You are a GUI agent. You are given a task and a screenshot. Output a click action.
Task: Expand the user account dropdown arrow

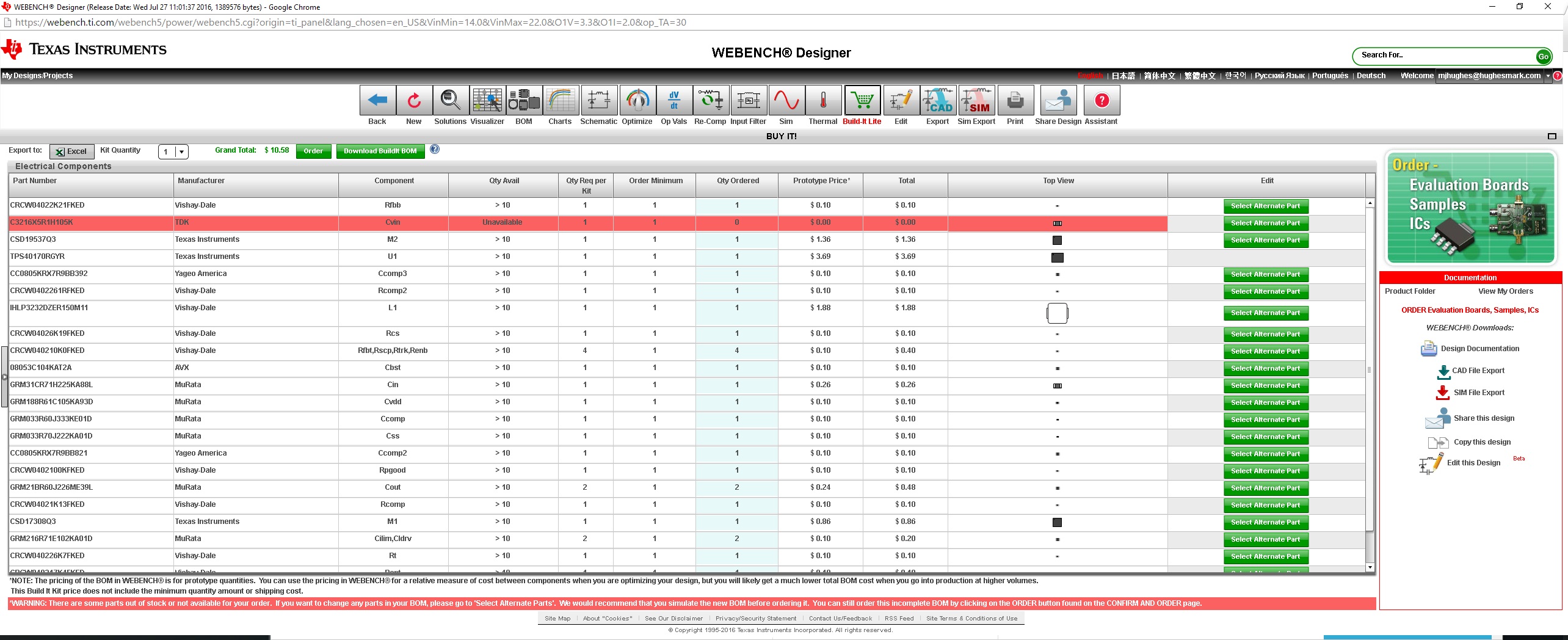(1548, 76)
